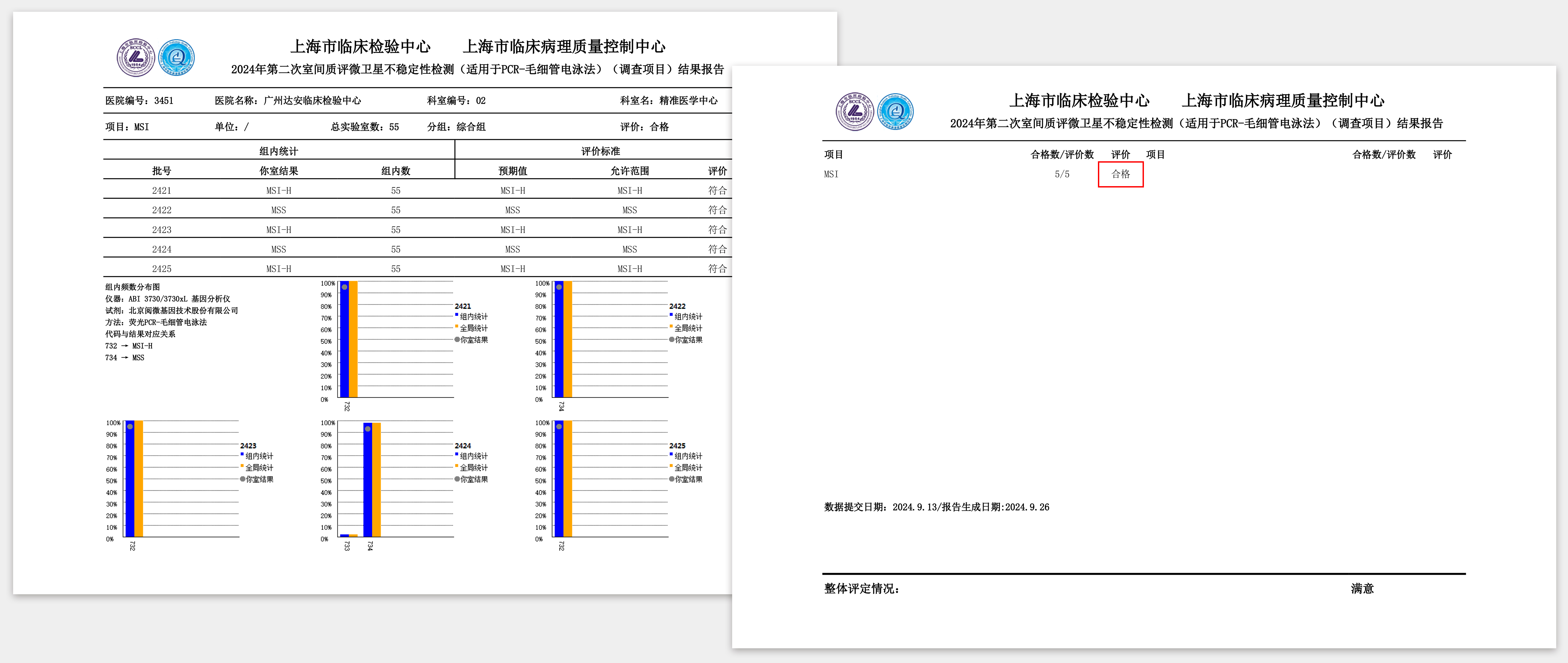Click the SCCL purple logo on left report
Screen dimensions: 1568x663
point(136,58)
